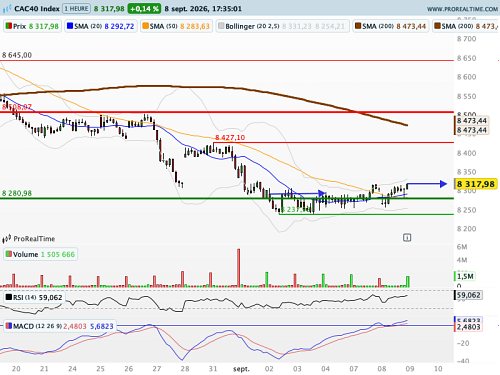Click the 8 400 price axis label
Viewport: 500px width, 375px height.
coord(467,153)
